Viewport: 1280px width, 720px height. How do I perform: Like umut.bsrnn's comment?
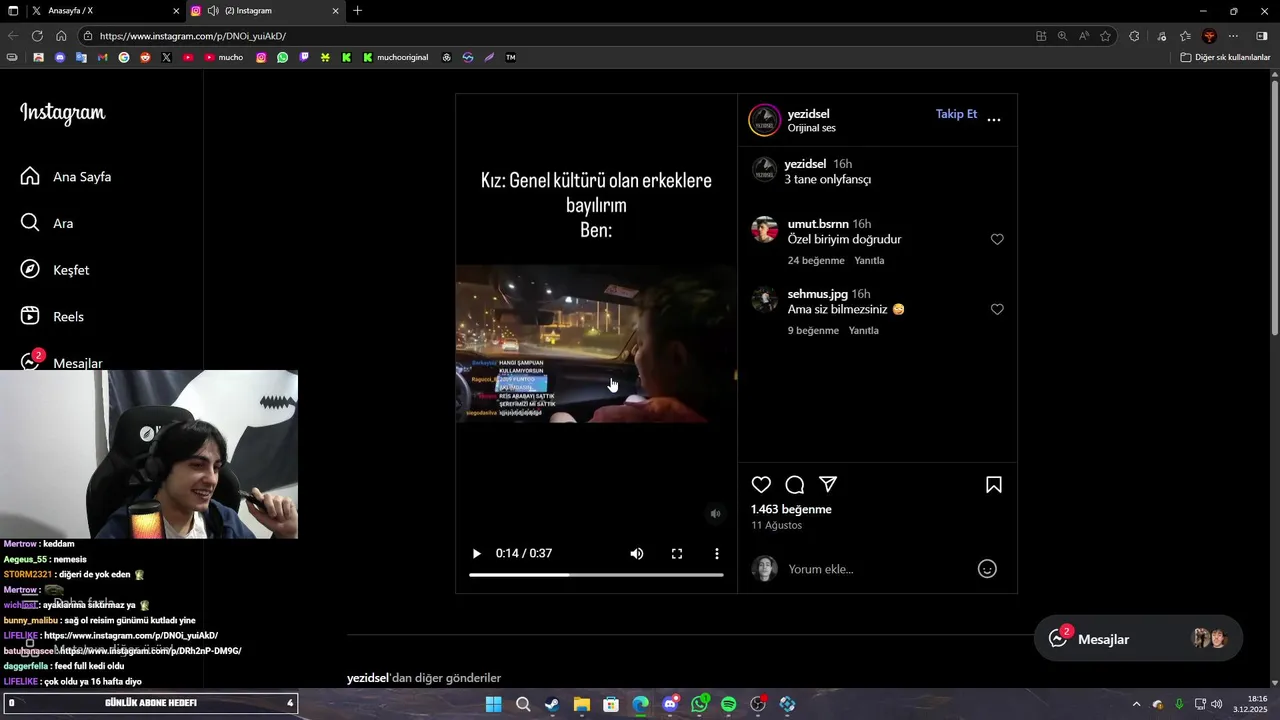(997, 240)
